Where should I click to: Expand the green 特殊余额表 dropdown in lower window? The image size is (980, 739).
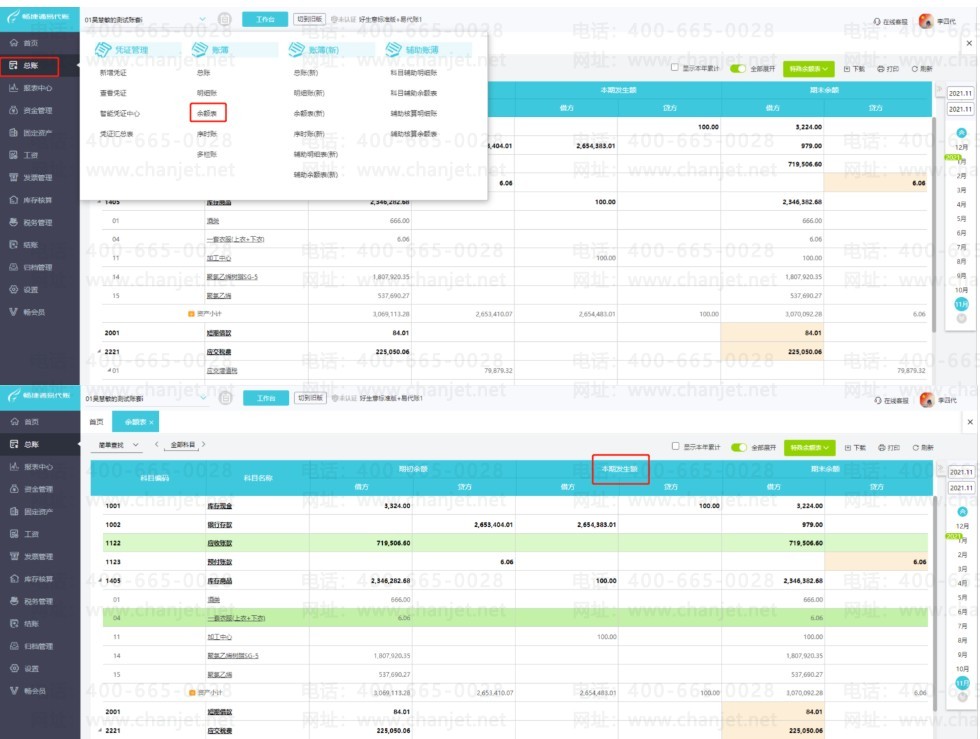pos(809,447)
